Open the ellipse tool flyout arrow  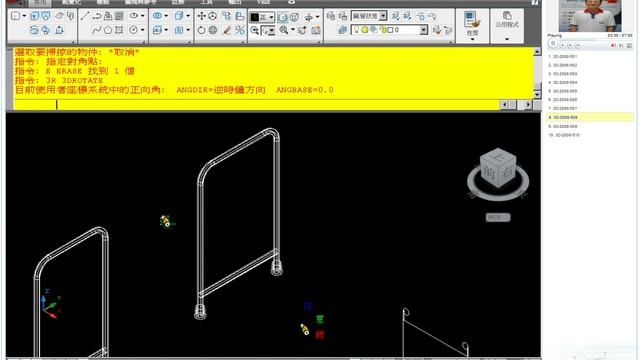[x=142, y=16]
